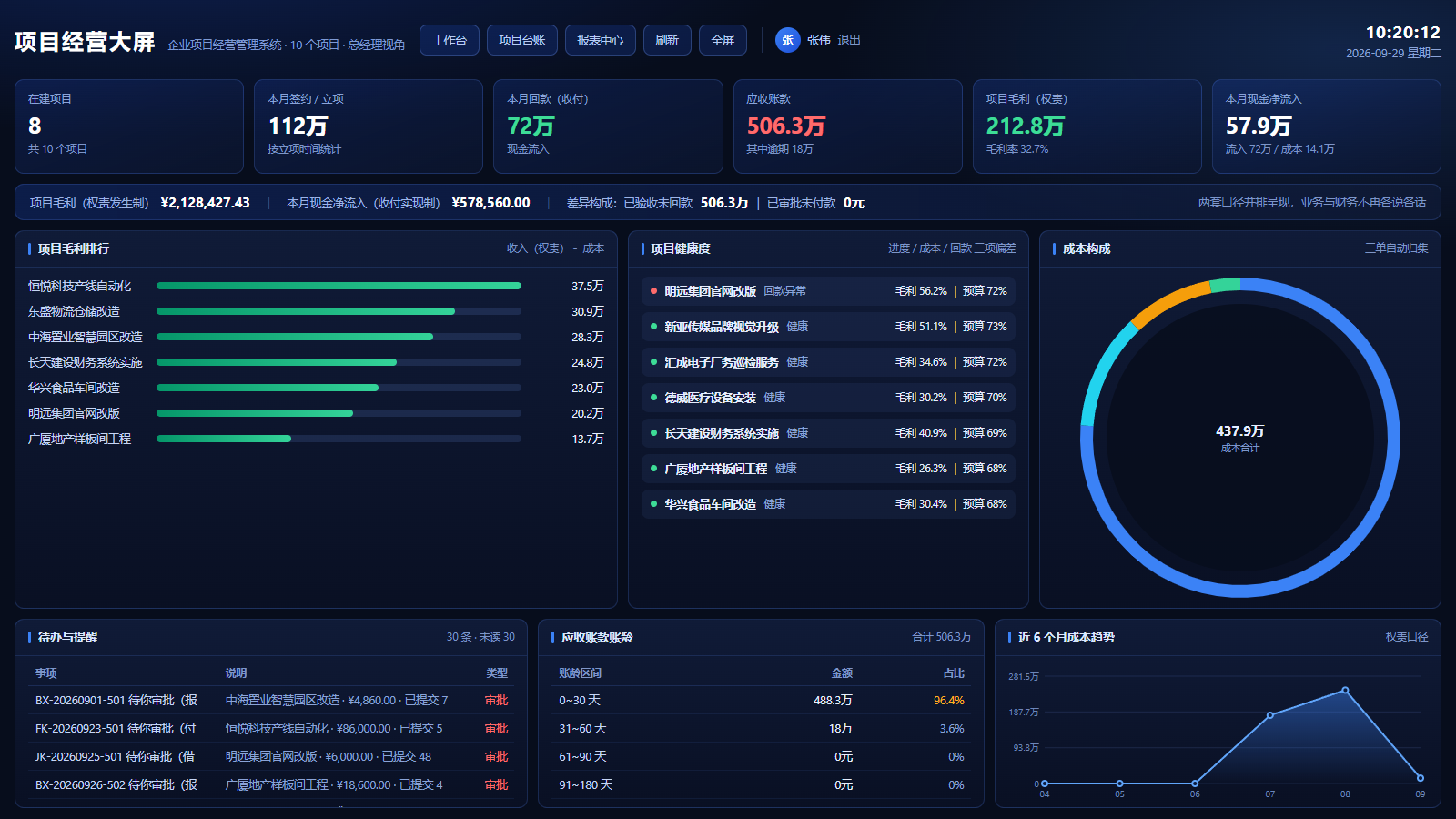Click the 96.4% ratio value
This screenshot has height=819, width=1456.
coord(948,700)
